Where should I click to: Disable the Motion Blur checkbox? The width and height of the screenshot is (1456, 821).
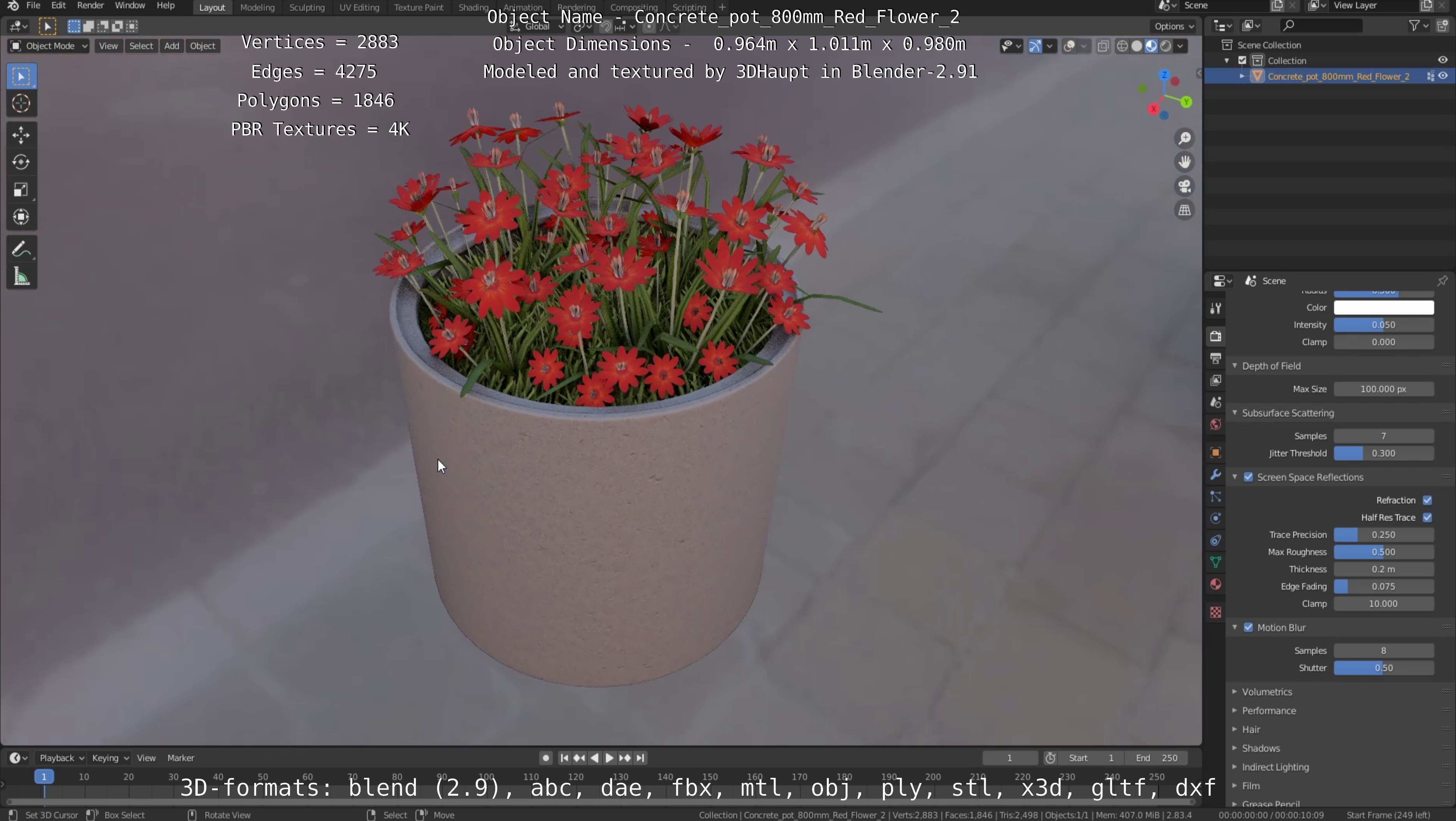1248,628
